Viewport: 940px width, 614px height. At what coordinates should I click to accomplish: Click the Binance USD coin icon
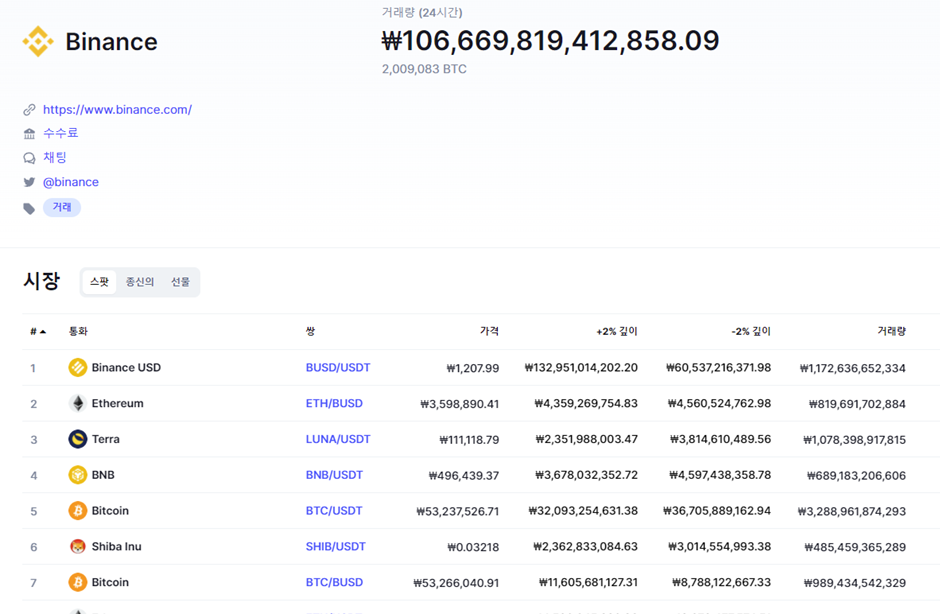tap(77, 368)
